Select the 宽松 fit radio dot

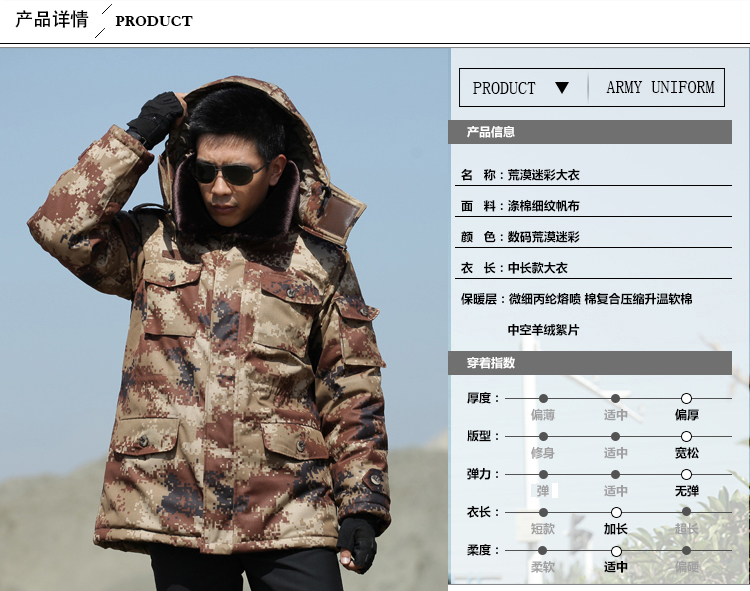coord(686,436)
